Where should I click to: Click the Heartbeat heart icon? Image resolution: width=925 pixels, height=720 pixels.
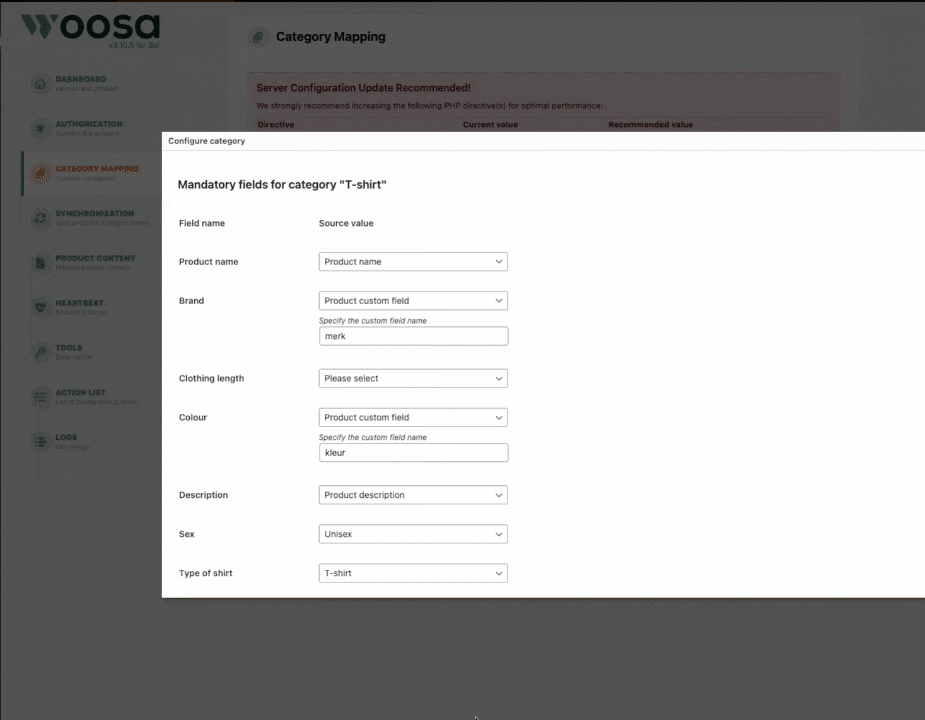click(40, 307)
